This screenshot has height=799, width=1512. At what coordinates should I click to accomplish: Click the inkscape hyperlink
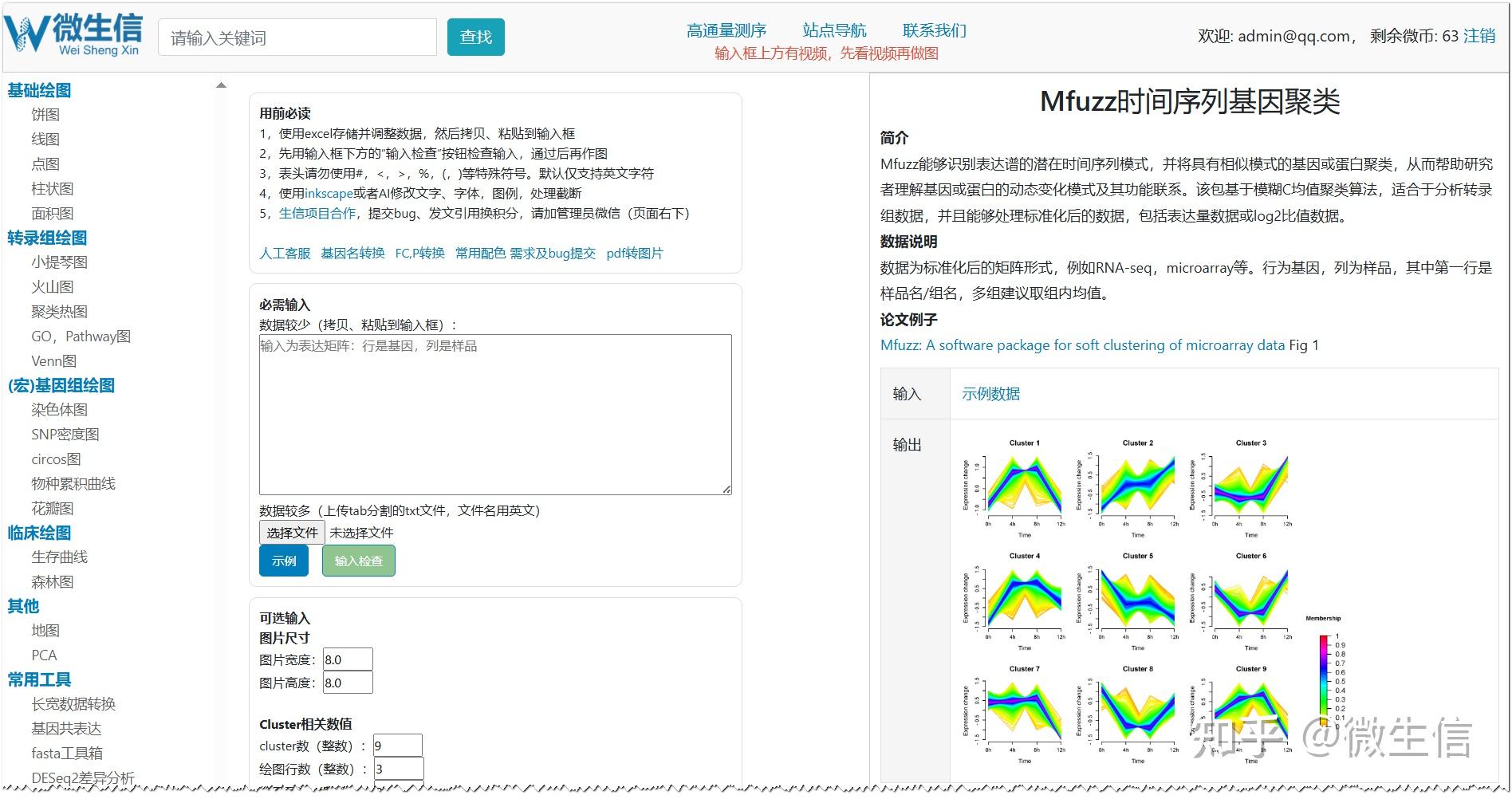tap(328, 193)
